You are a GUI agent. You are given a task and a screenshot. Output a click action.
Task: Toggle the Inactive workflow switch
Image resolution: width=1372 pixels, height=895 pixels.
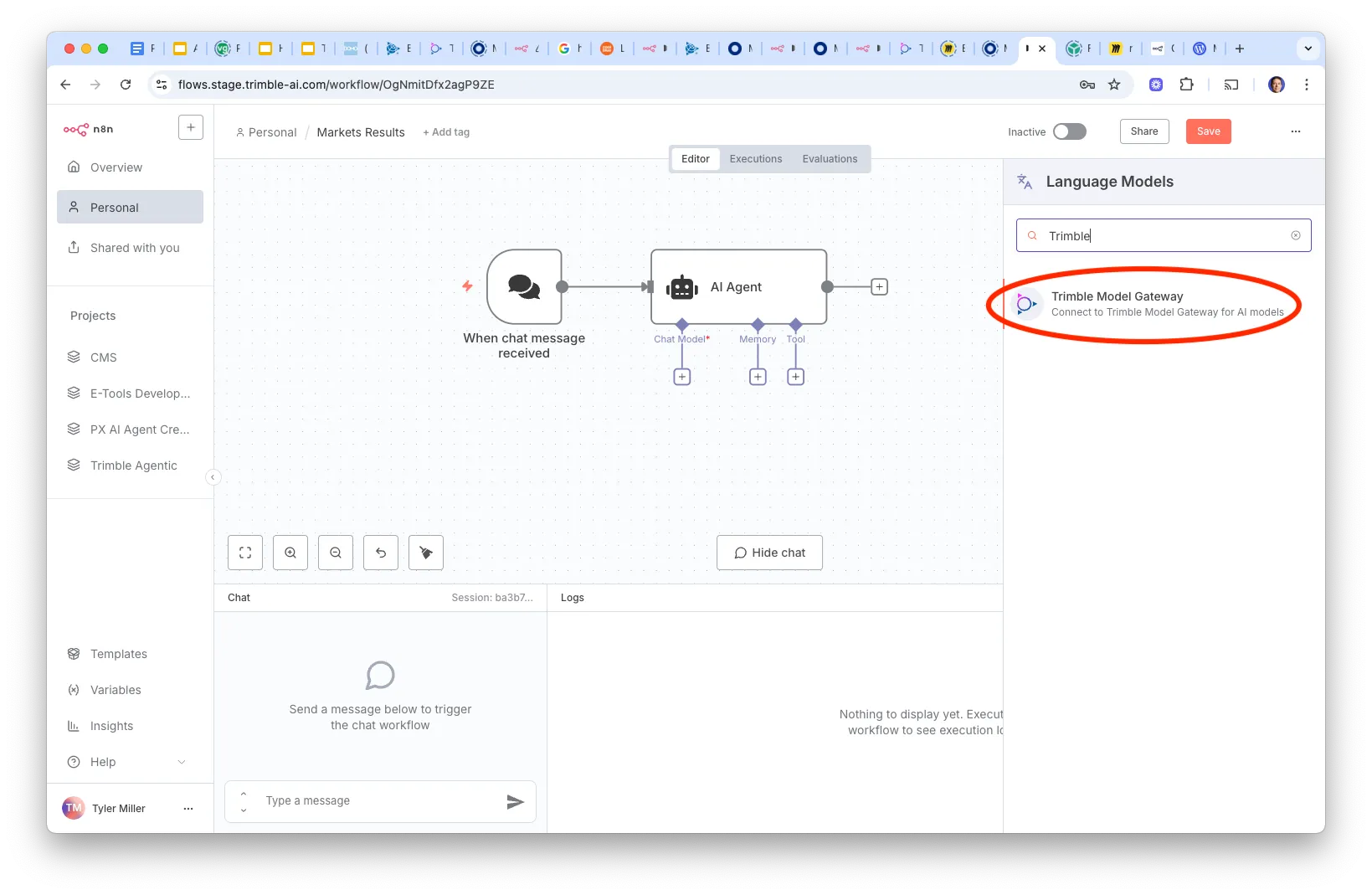(x=1069, y=131)
